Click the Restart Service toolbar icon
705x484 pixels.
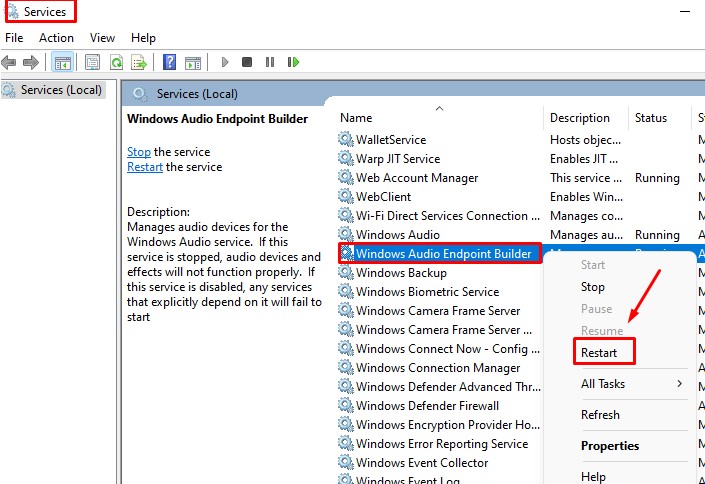click(293, 62)
